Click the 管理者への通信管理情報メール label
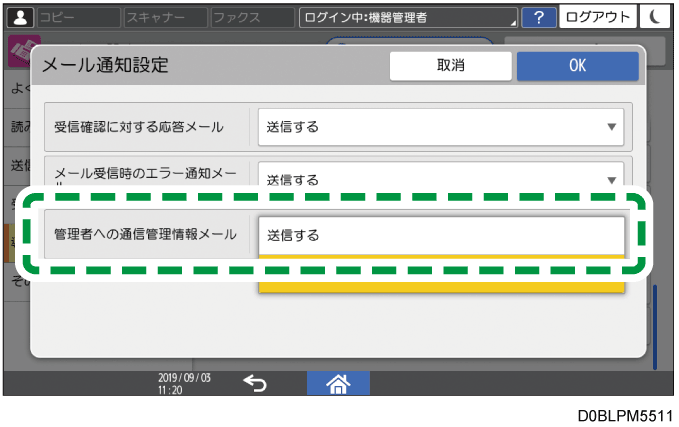Image resolution: width=679 pixels, height=427 pixels. 145,234
